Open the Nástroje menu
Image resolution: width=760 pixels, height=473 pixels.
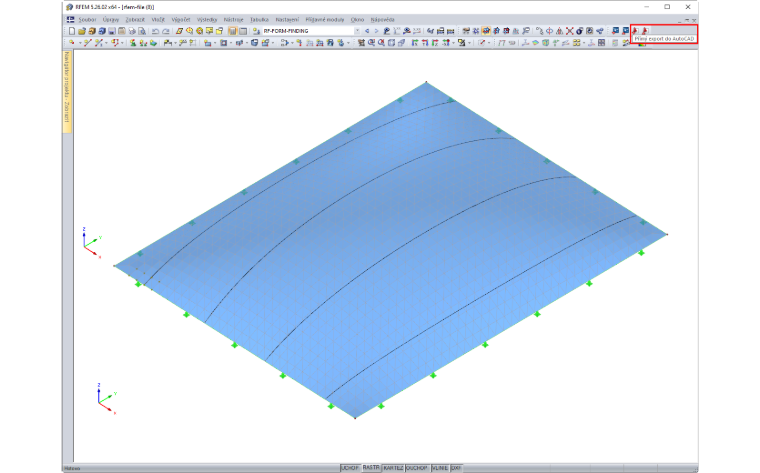(x=234, y=19)
